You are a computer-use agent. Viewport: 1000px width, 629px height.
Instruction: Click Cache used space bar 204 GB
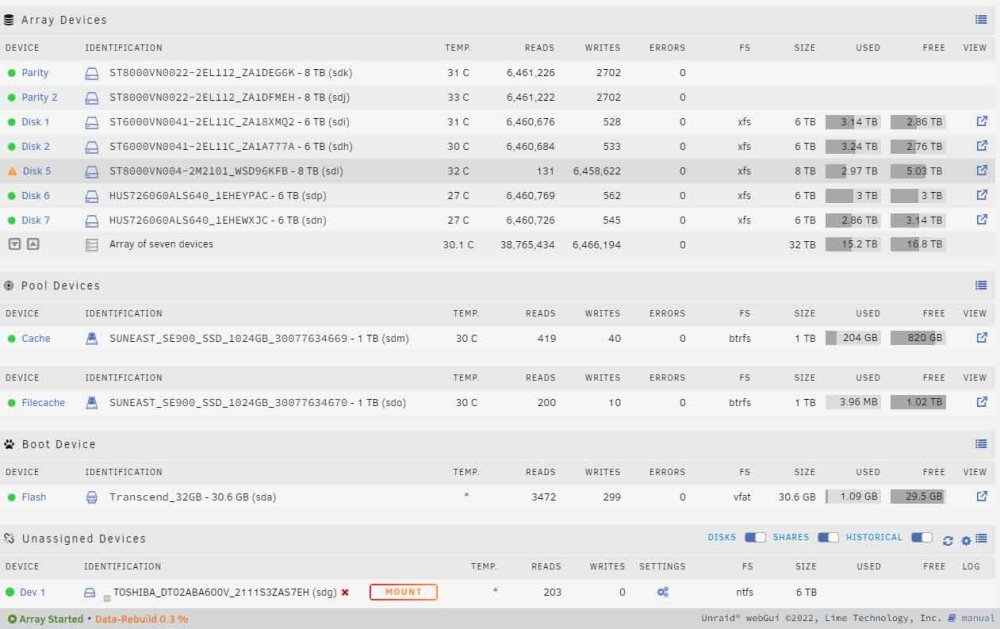(853, 337)
